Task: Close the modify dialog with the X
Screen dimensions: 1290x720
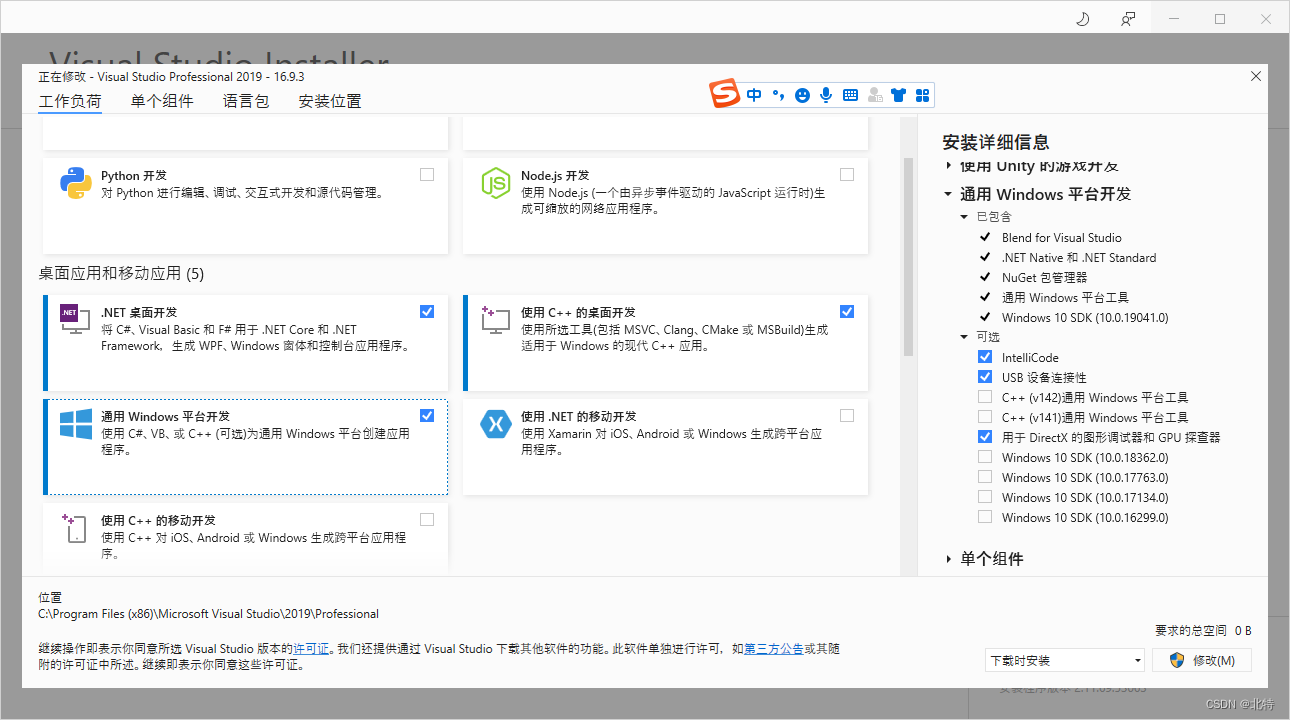Action: [x=1256, y=76]
